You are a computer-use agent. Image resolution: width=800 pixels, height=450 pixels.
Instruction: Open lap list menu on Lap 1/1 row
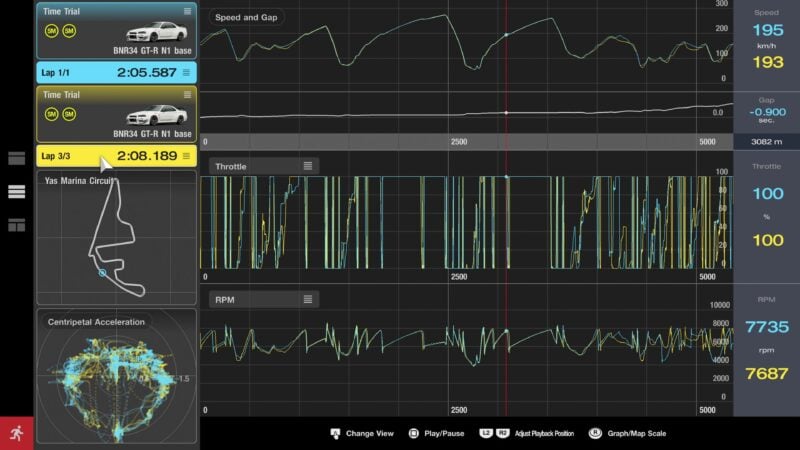point(186,72)
